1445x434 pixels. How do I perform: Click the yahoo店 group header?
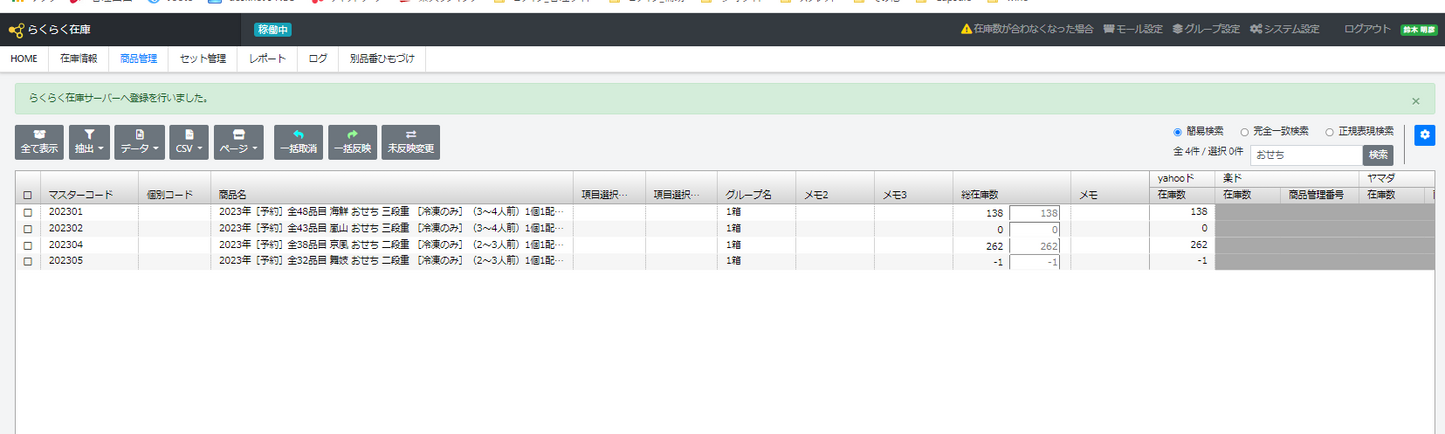tap(1182, 178)
